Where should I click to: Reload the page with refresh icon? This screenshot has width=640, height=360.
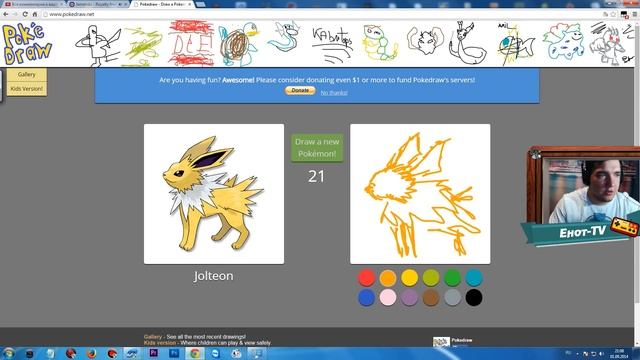point(25,14)
